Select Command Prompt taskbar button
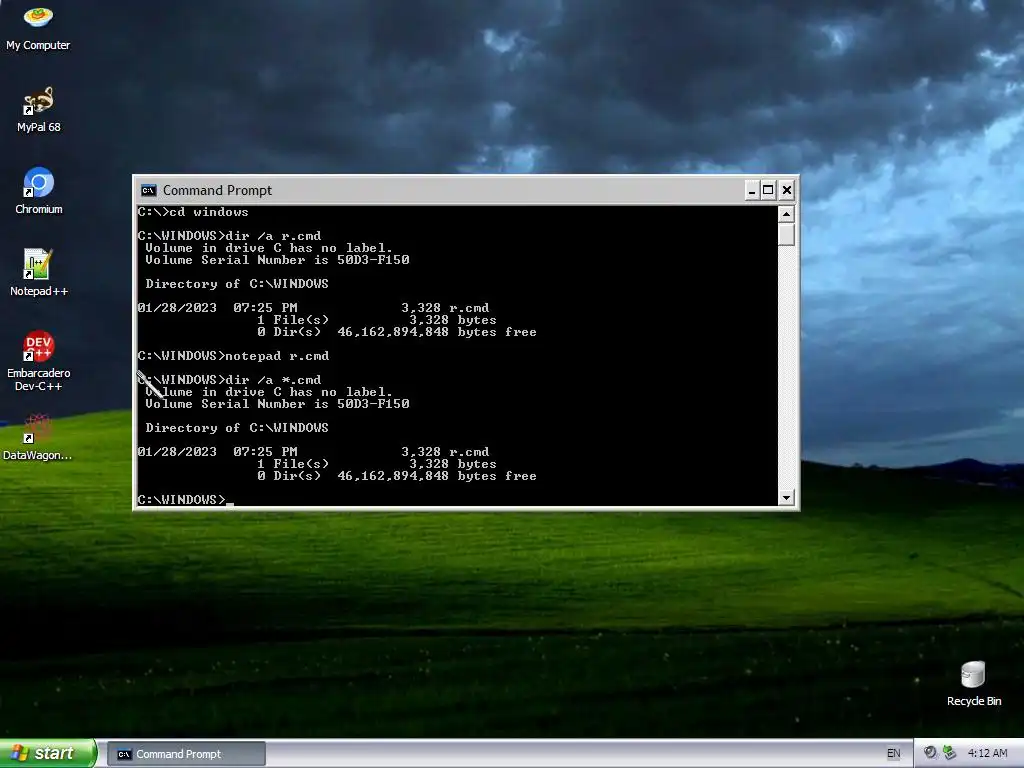The height and width of the screenshot is (768, 1024). 186,754
